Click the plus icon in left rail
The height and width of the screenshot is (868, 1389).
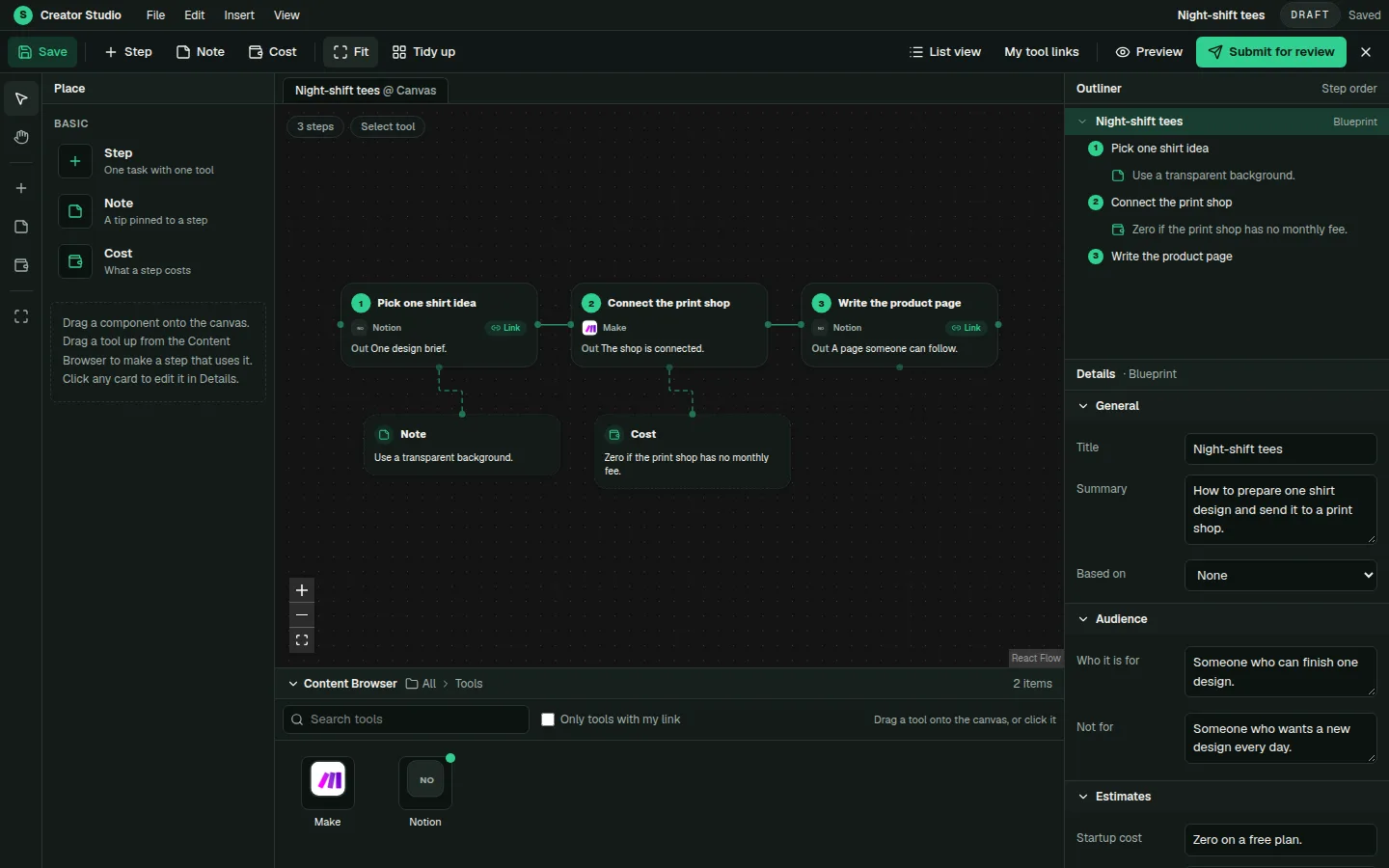coord(21,188)
